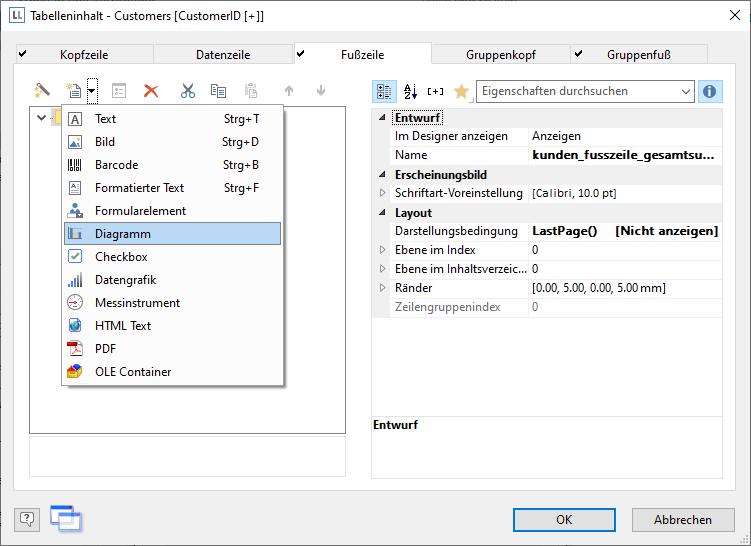Click the favorites star icon
The height and width of the screenshot is (546, 751).
[461, 91]
